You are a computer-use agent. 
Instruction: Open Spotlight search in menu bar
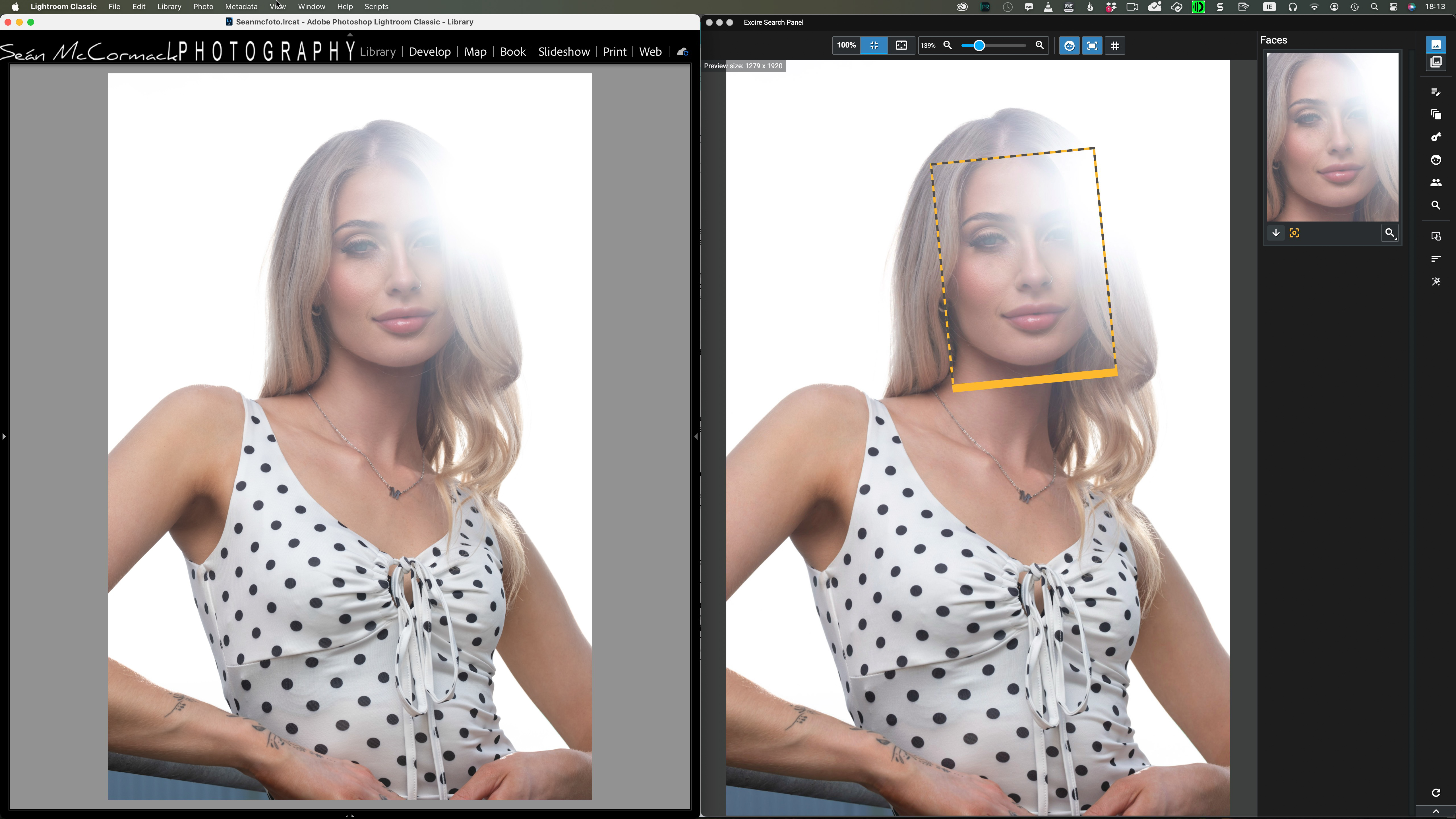[x=1374, y=7]
